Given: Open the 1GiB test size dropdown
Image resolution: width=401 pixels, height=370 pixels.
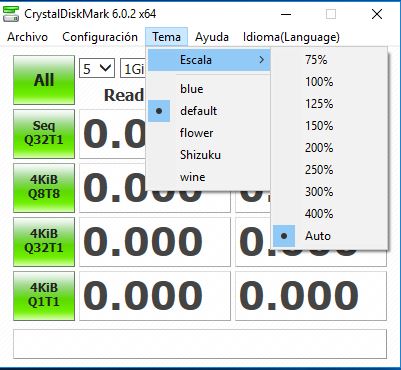Looking at the screenshot, I should (x=133, y=68).
